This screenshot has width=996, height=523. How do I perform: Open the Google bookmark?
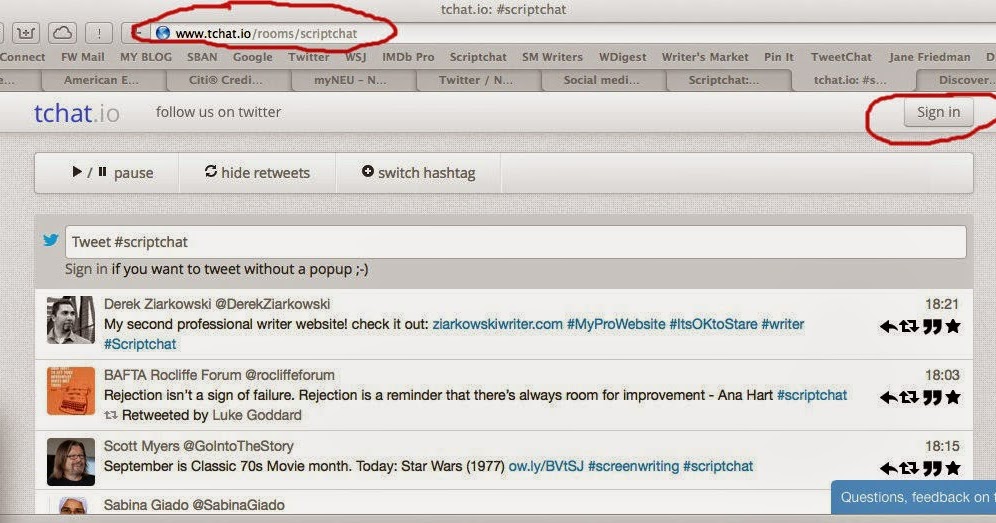tap(253, 57)
